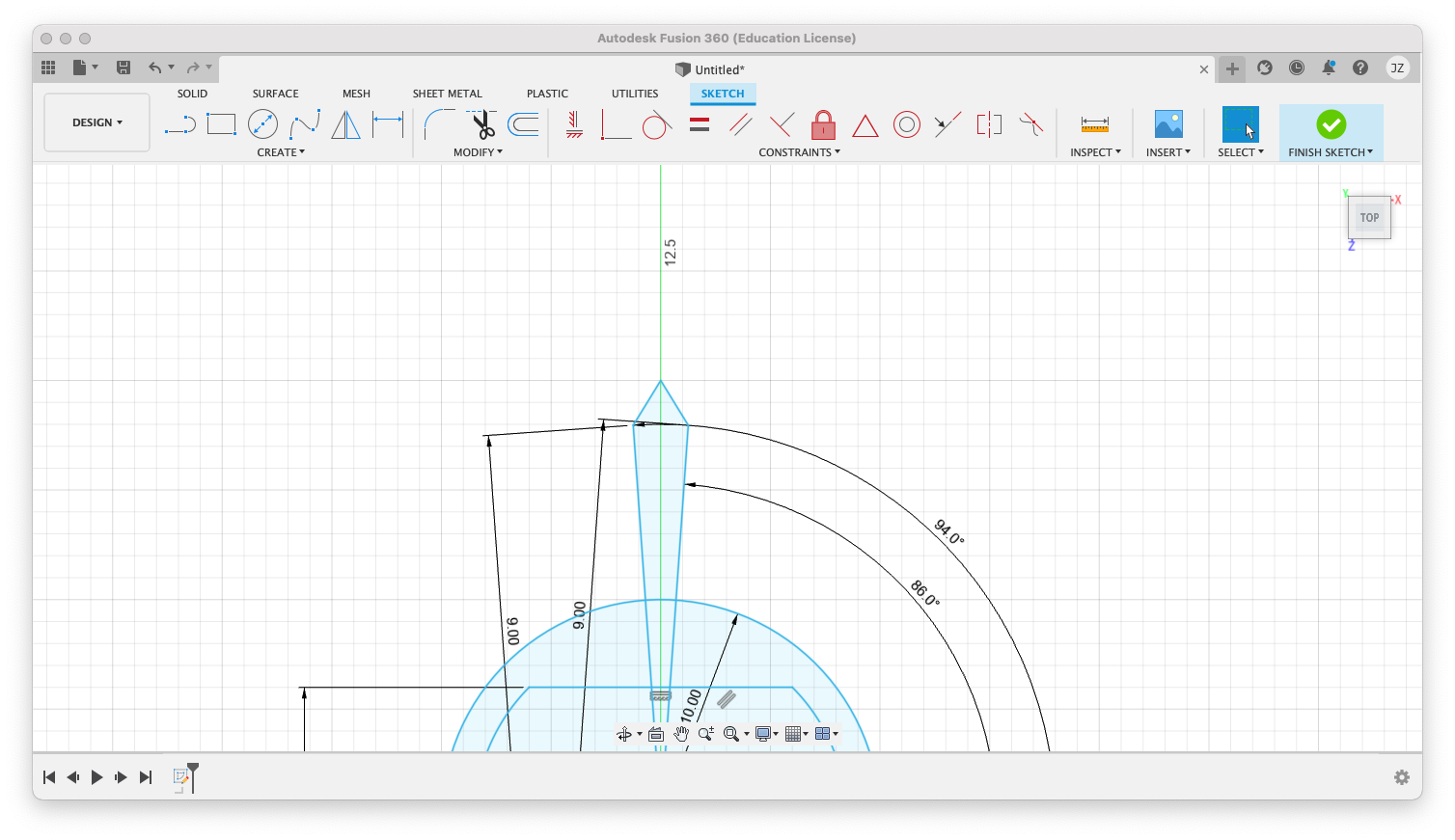This screenshot has width=1455, height=840.
Task: Open the Help question mark menu
Action: tap(1360, 68)
